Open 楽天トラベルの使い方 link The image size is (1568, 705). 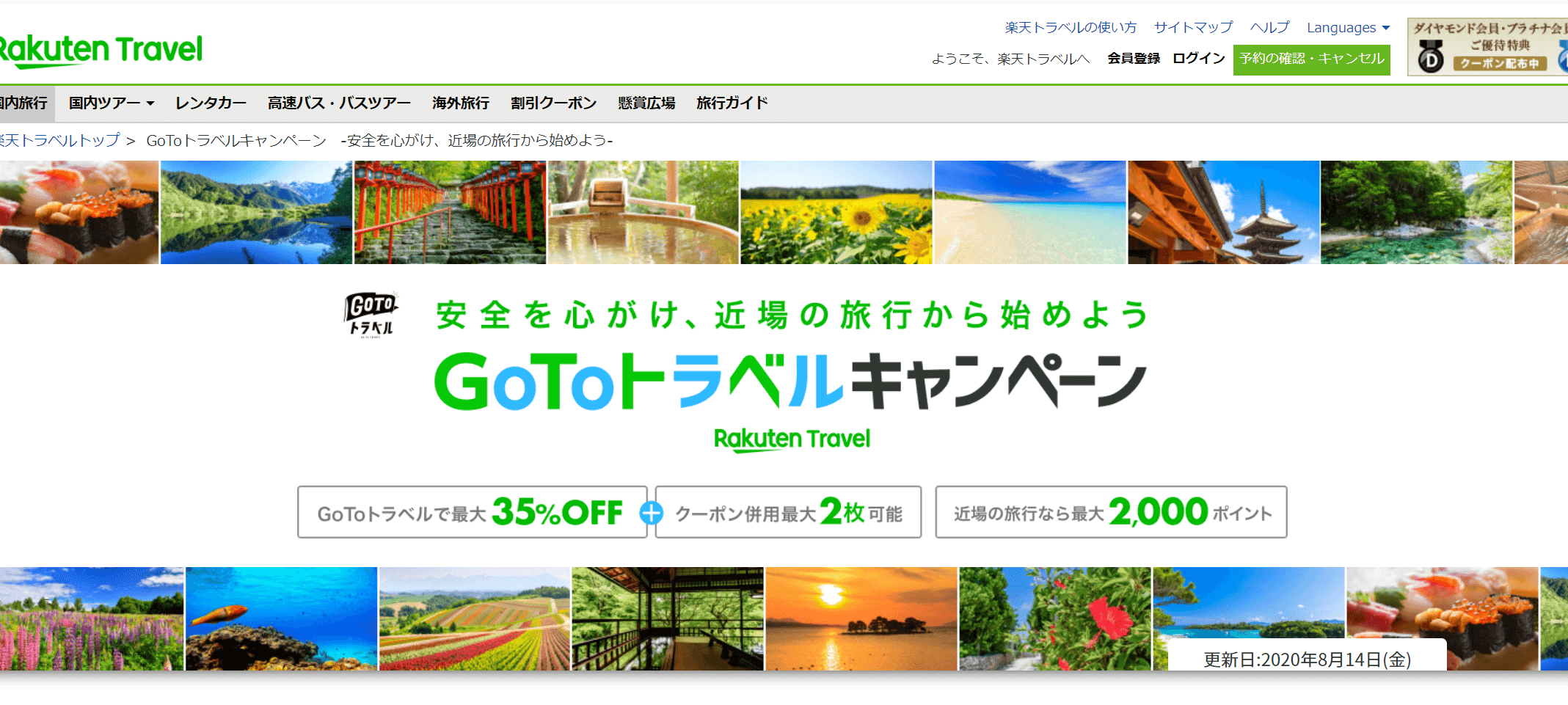(1071, 28)
